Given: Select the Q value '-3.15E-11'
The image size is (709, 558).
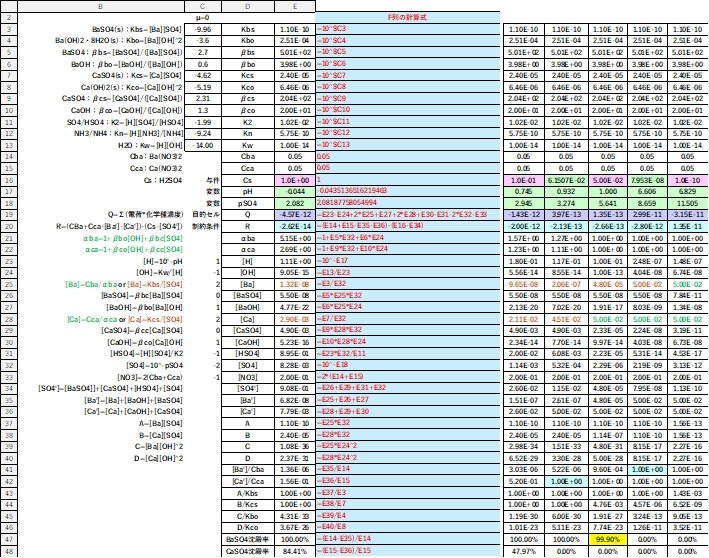Looking at the screenshot, I should (687, 214).
